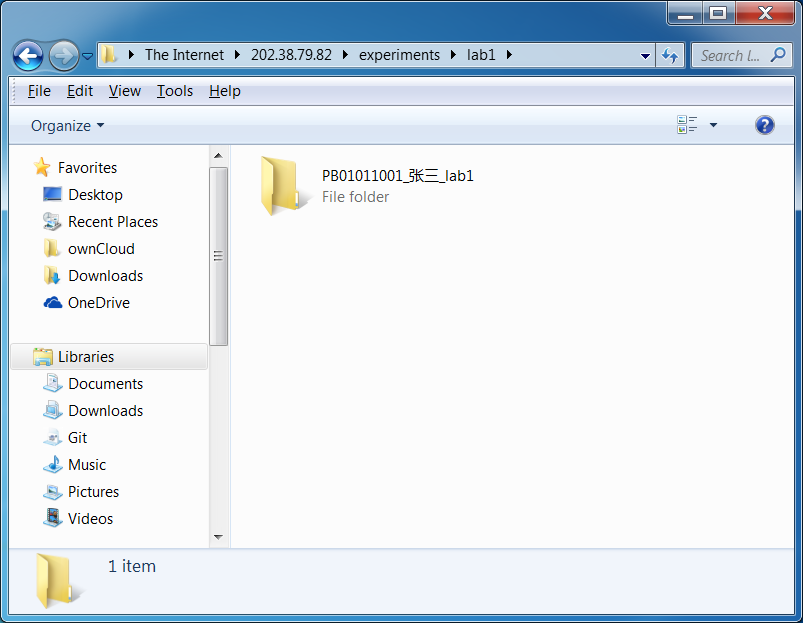Open the Edit menu
The width and height of the screenshot is (803, 623).
[x=80, y=91]
